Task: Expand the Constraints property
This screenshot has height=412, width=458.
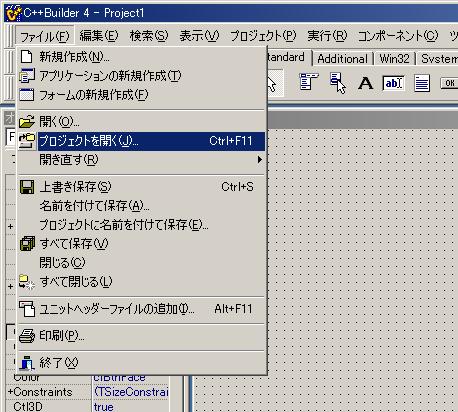Action: 10,392
